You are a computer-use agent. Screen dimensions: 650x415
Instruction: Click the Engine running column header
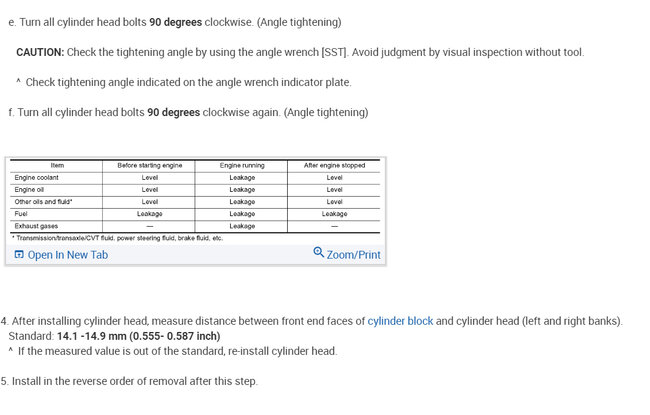(x=242, y=165)
